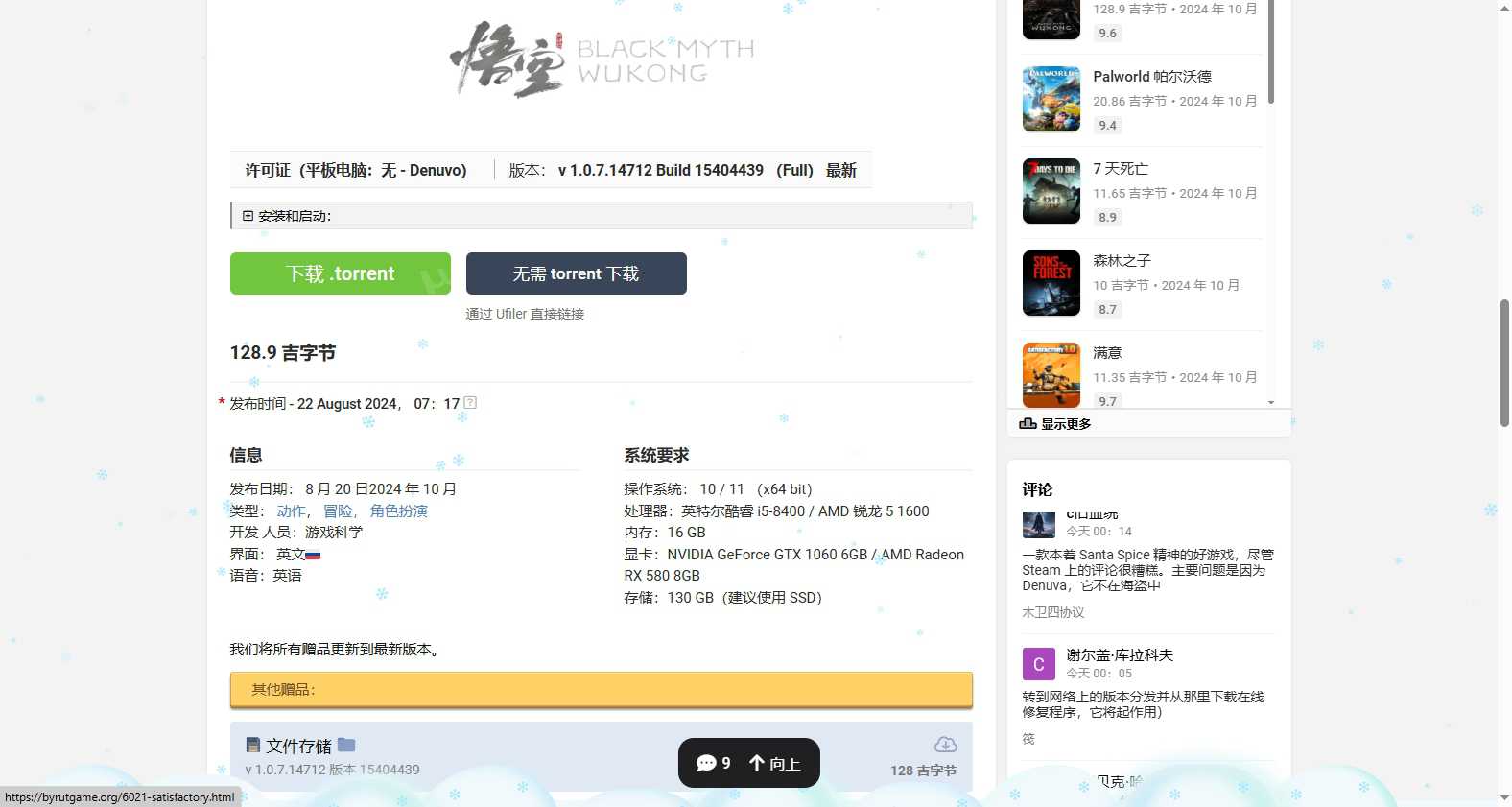Click the 8.9 rating badge for 7 天死亡
The image size is (1512, 807).
(x=1108, y=217)
